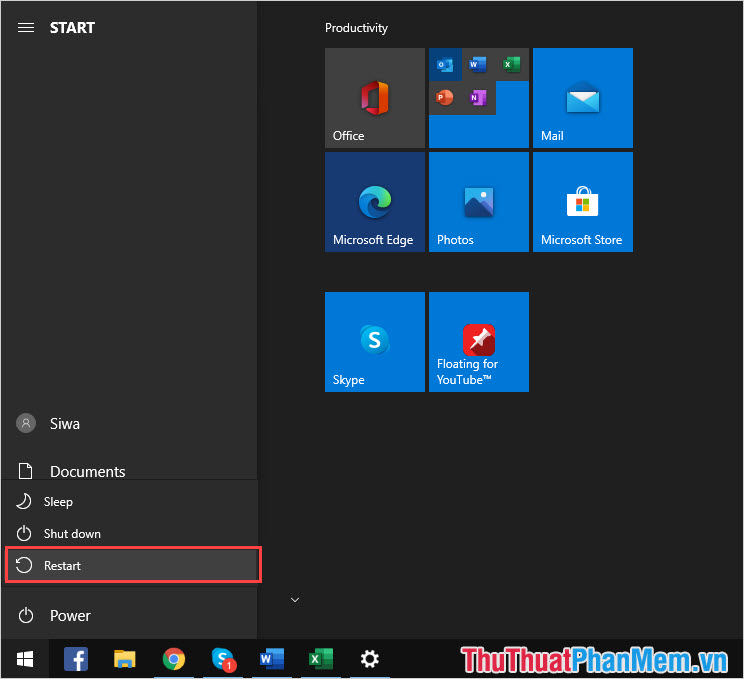Launch Excel from the Office apps folder tile
744x679 pixels.
point(512,64)
